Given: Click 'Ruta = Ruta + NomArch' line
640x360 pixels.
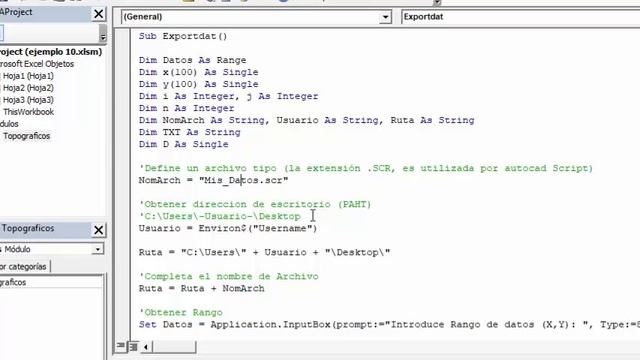Looking at the screenshot, I should [202, 288].
